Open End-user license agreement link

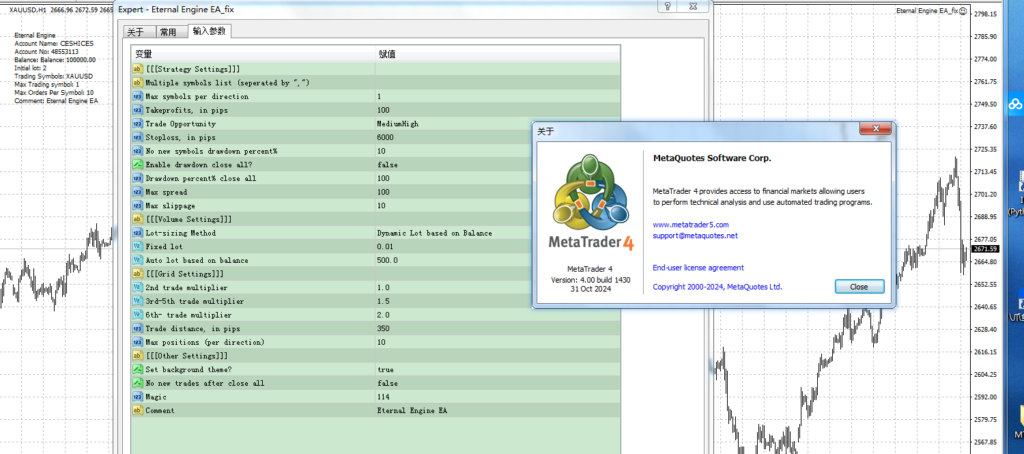(x=698, y=268)
